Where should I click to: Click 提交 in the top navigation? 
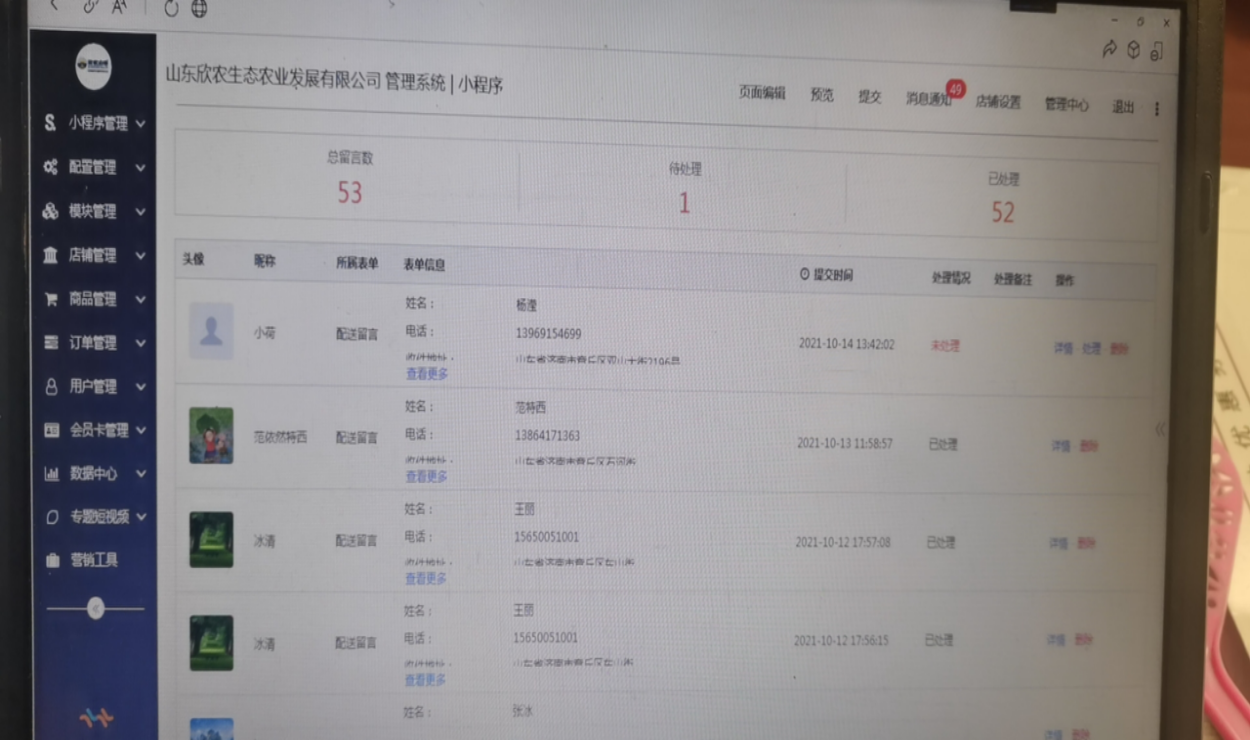tap(870, 97)
